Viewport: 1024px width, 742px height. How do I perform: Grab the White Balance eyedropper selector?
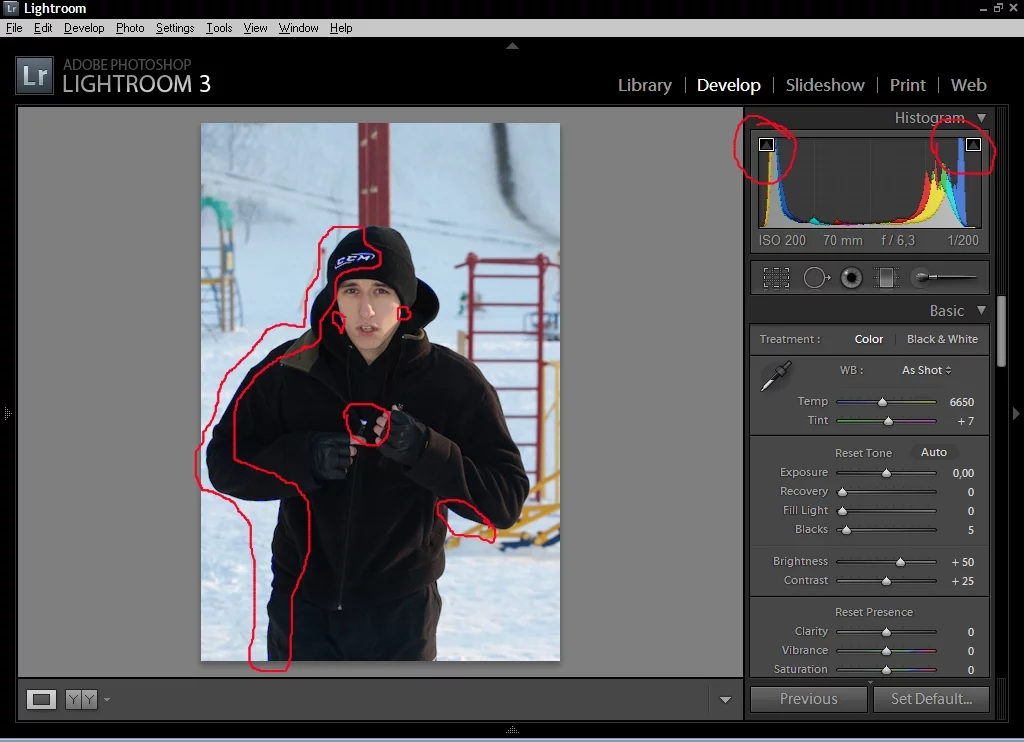[x=774, y=377]
